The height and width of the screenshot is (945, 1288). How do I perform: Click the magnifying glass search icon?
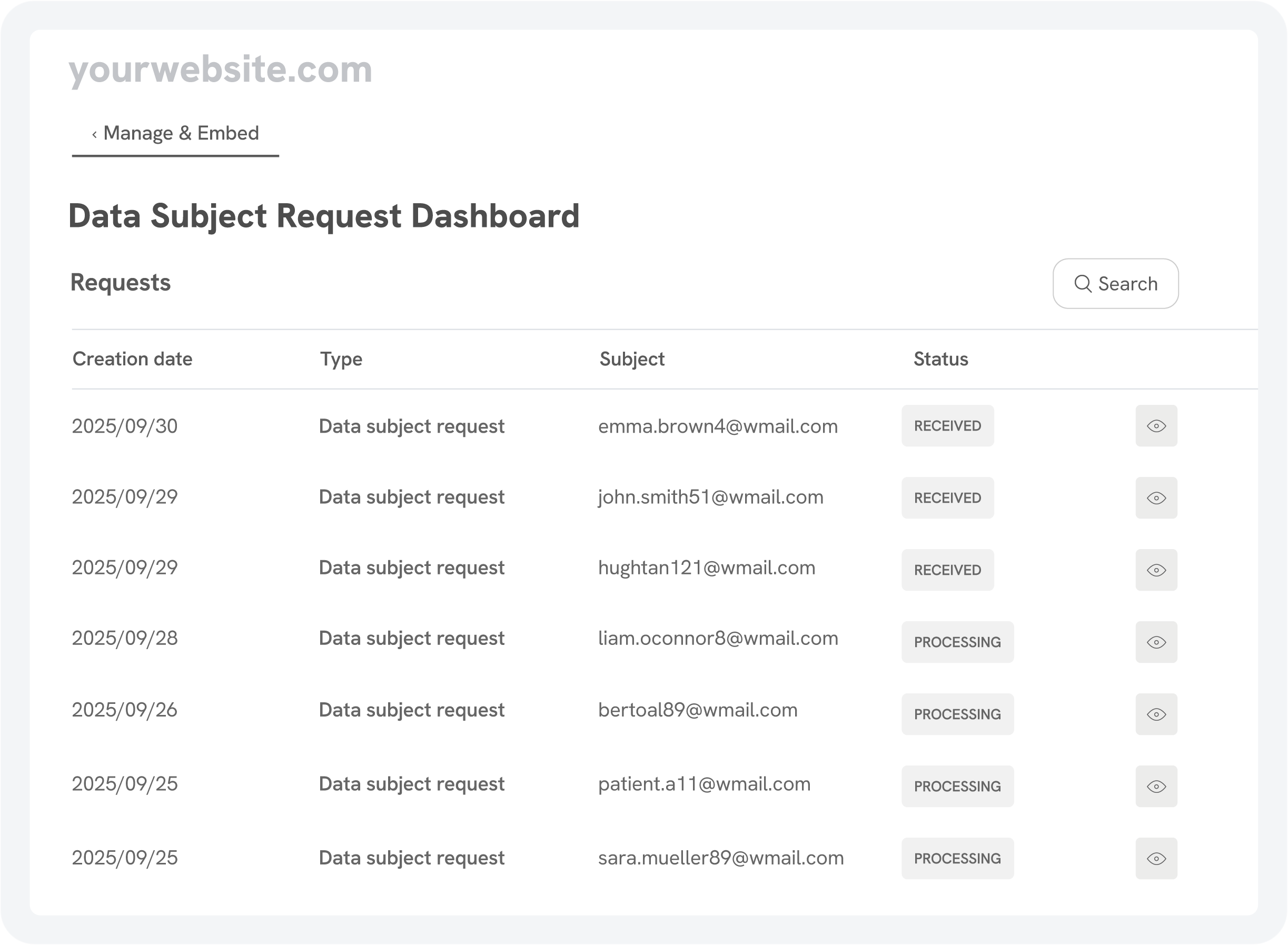point(1083,284)
